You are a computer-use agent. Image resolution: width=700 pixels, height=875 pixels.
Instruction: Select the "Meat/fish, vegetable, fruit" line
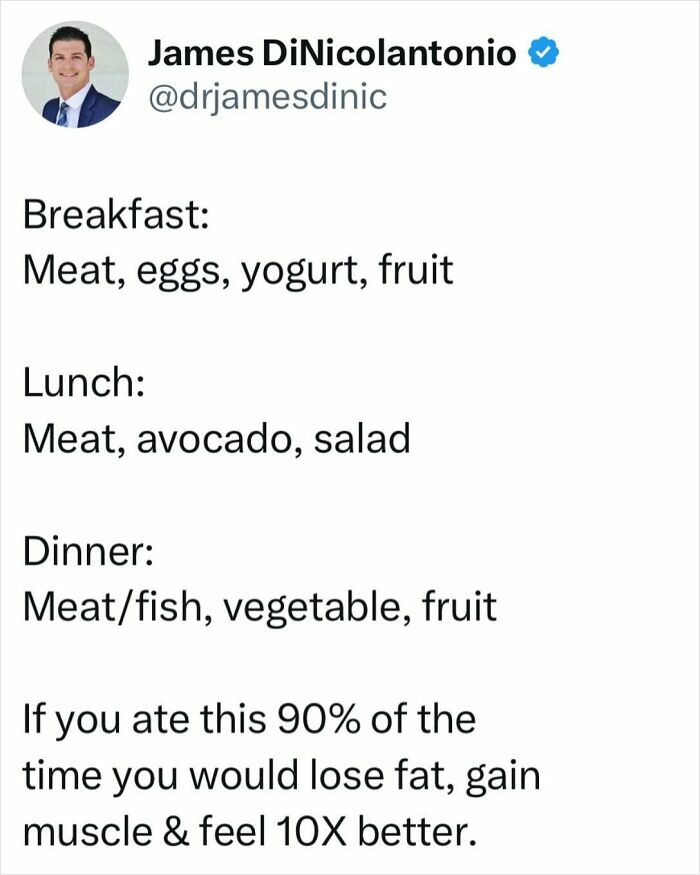pyautogui.click(x=259, y=607)
